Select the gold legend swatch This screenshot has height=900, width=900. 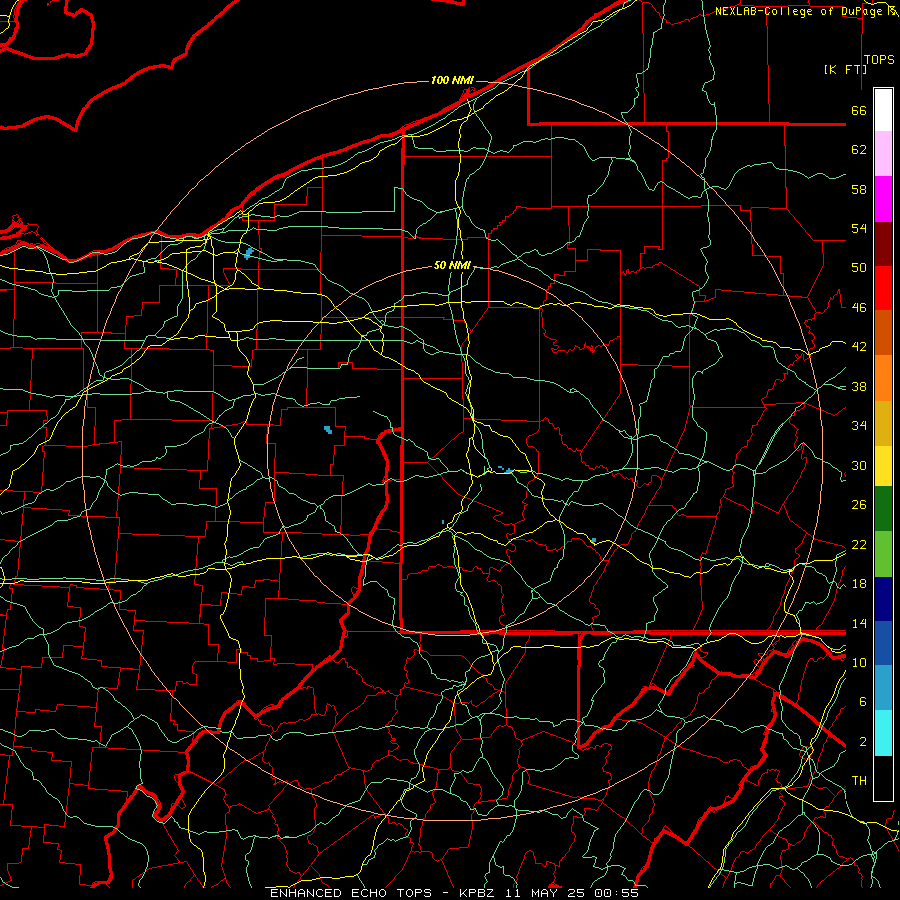click(883, 423)
